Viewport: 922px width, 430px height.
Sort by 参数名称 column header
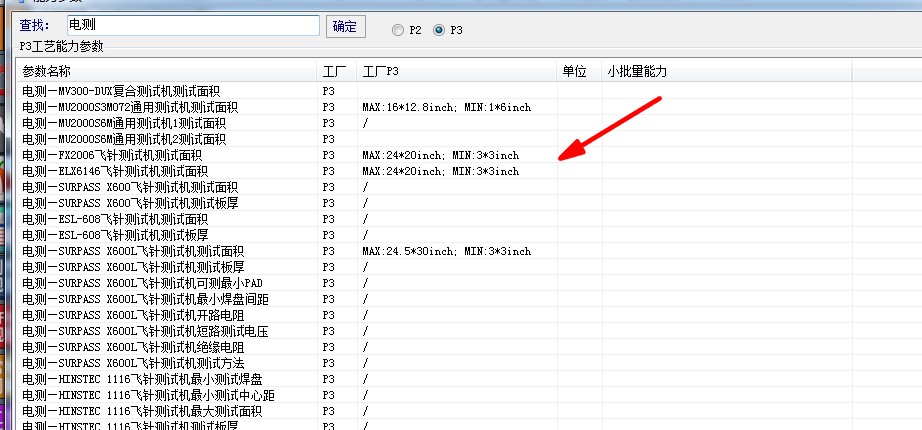tap(166, 72)
